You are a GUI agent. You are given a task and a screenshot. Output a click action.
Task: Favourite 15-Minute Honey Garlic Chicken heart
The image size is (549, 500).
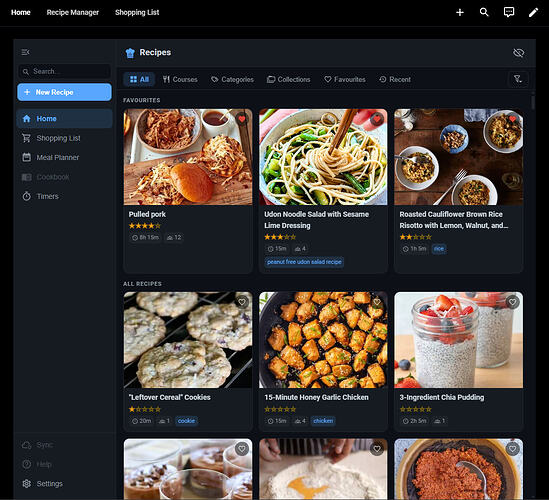tap(377, 302)
